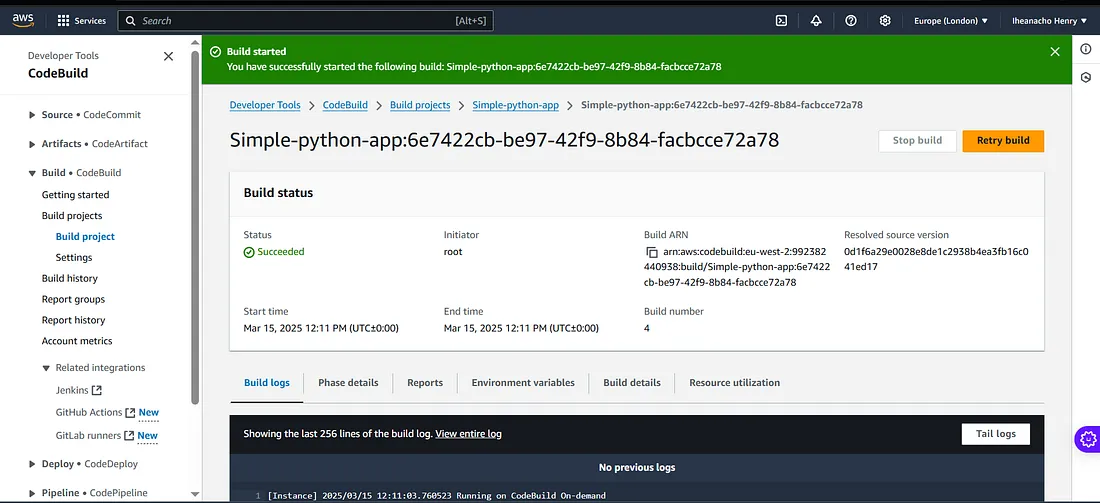Image resolution: width=1100 pixels, height=503 pixels.
Task: Click the Jenkins external link icon
Action: click(98, 390)
